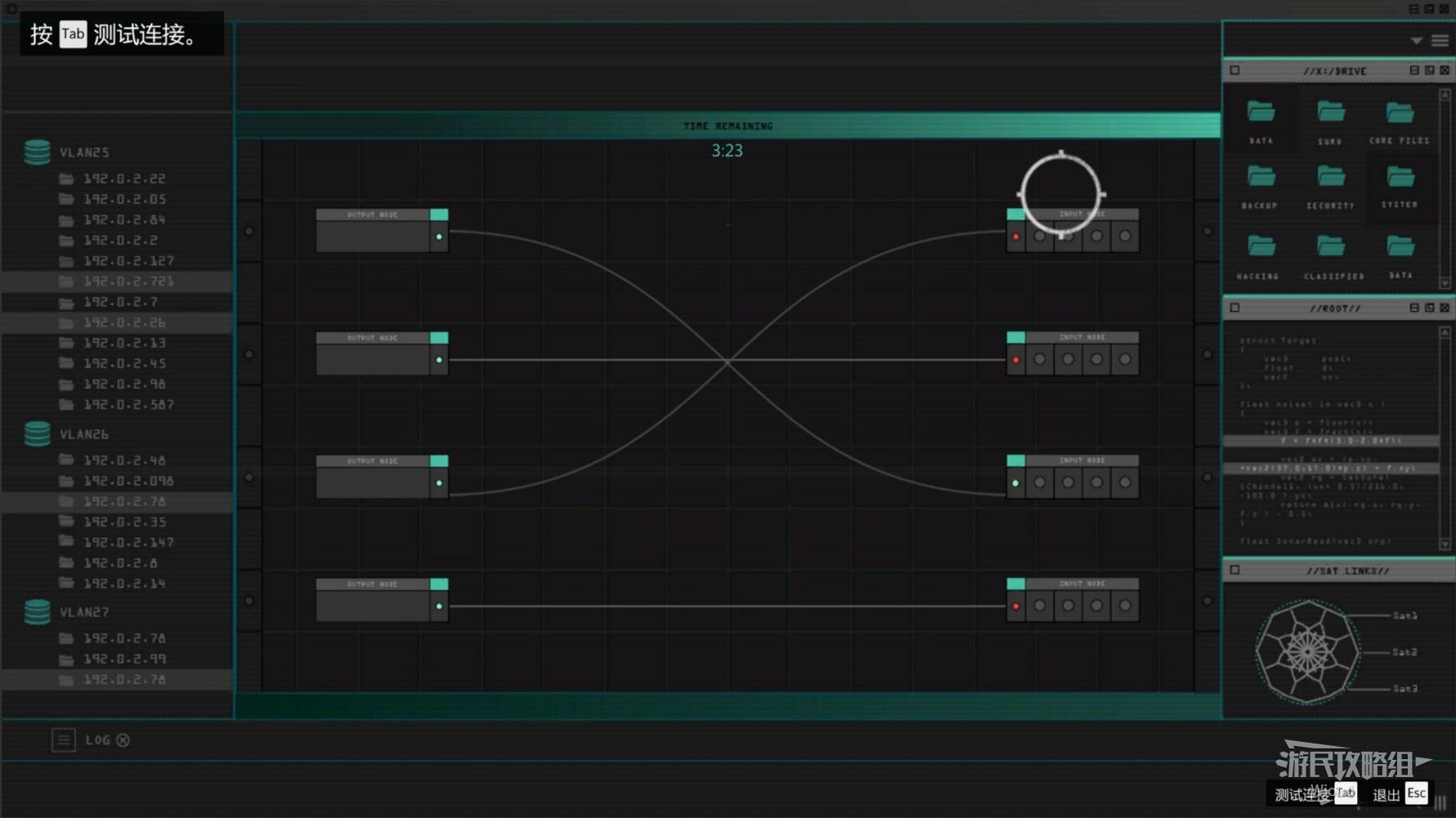1456x818 pixels.
Task: Click the red port on the top input node
Action: pyautogui.click(x=1015, y=236)
